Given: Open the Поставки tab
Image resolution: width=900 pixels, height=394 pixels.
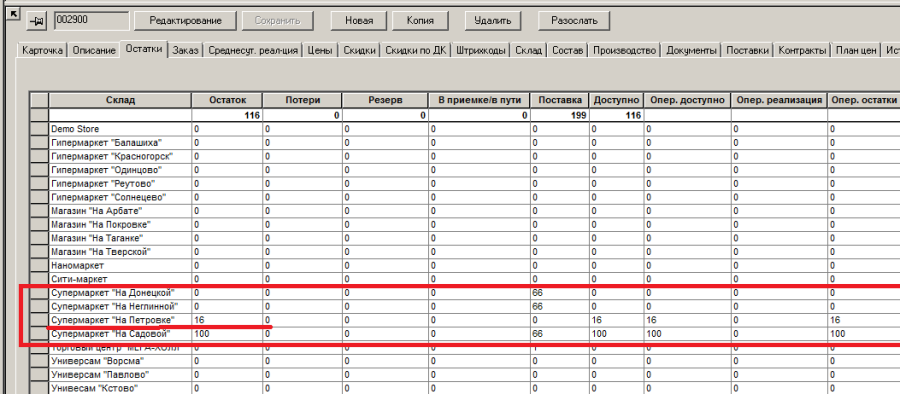Looking at the screenshot, I should (747, 51).
